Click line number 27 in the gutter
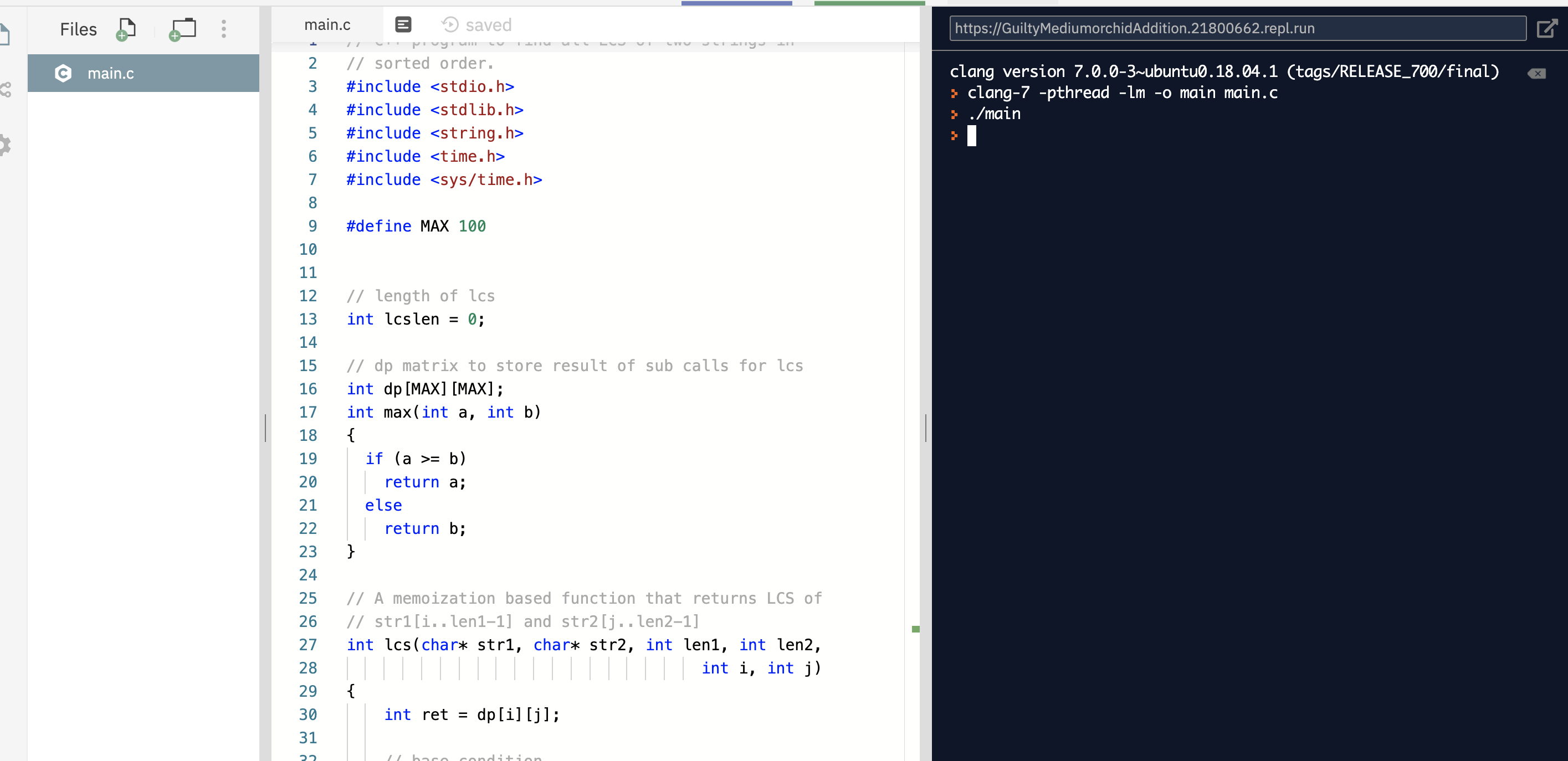Image resolution: width=1568 pixels, height=761 pixels. pos(308,645)
